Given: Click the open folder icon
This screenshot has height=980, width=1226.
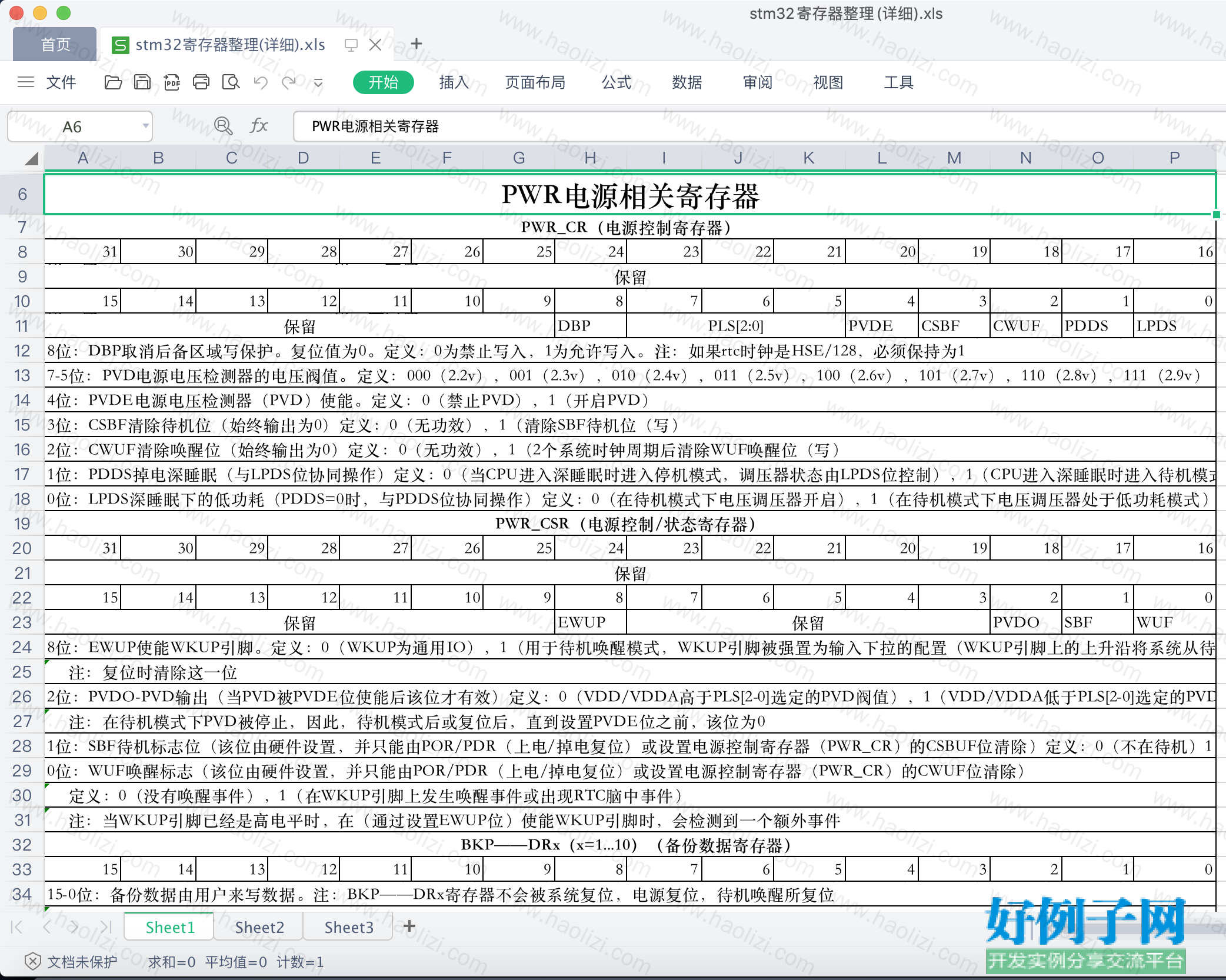Looking at the screenshot, I should (x=113, y=82).
